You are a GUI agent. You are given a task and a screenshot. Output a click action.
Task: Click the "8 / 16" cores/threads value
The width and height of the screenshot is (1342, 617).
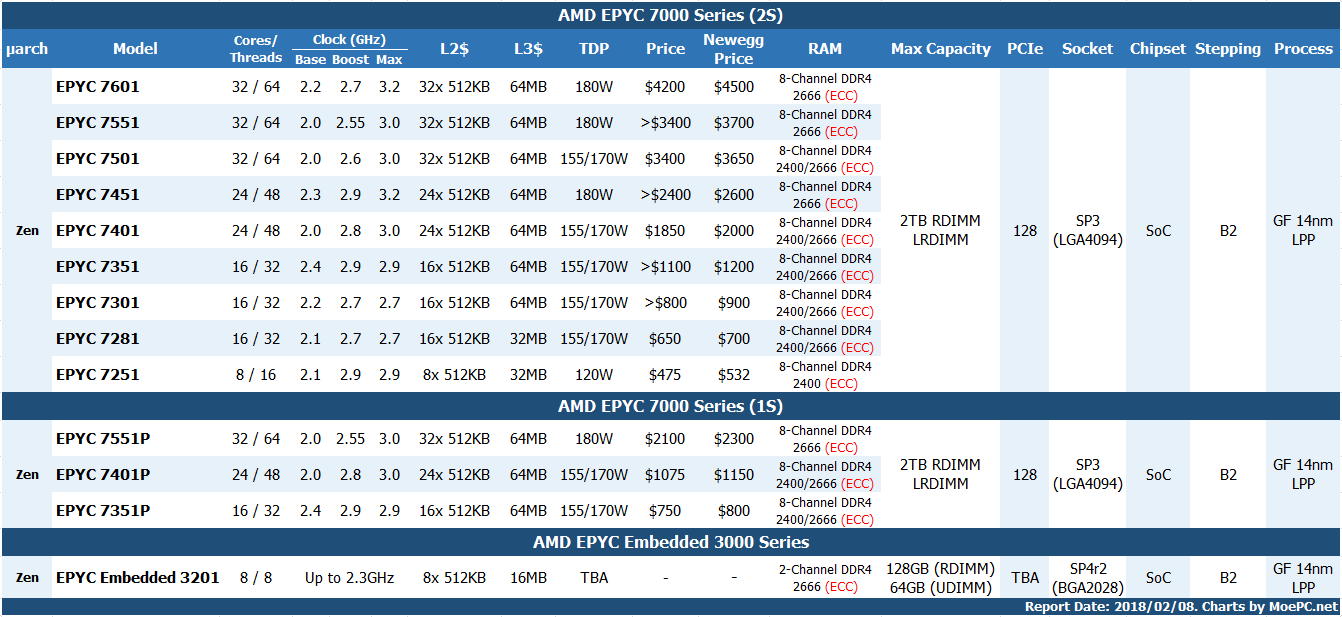coord(256,375)
